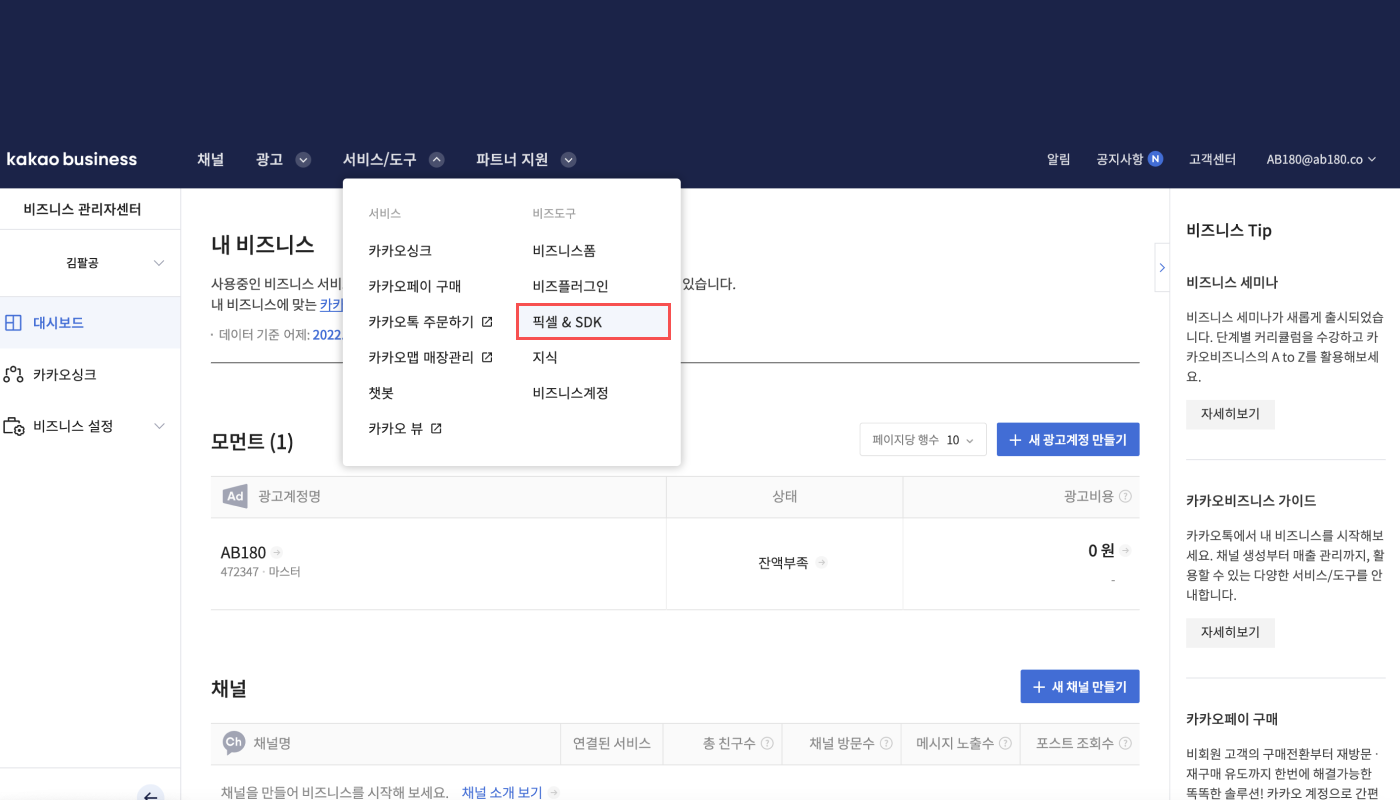Select 카카오싱크 from the 서비스 menu

(400, 251)
